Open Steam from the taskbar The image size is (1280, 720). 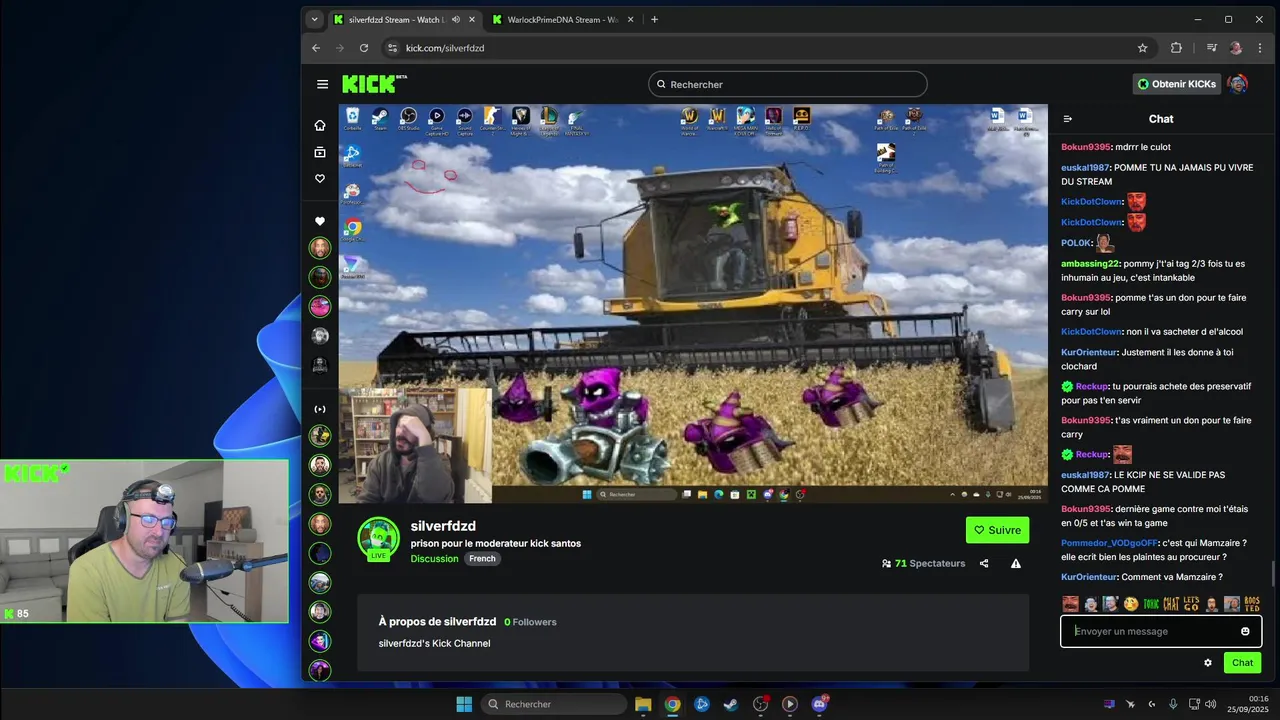(x=731, y=704)
